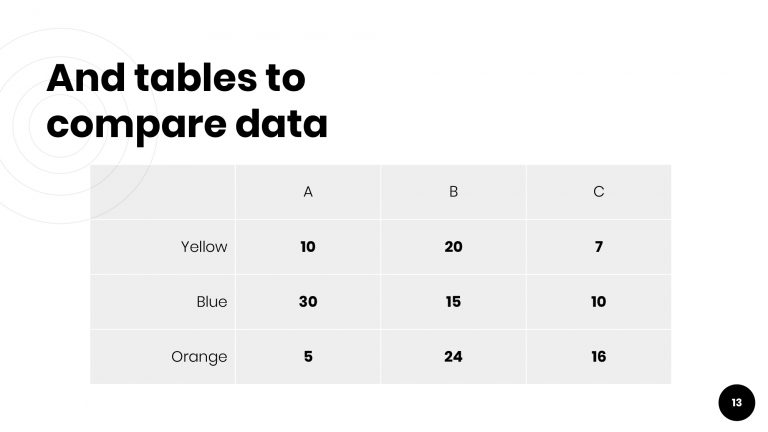The width and height of the screenshot is (768, 432).
Task: Click column header C
Action: 598,192
